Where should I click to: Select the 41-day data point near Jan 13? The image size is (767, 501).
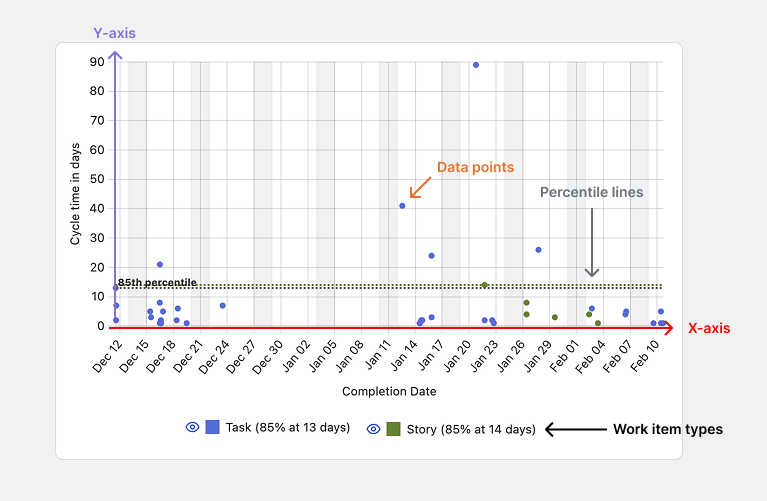click(x=402, y=206)
